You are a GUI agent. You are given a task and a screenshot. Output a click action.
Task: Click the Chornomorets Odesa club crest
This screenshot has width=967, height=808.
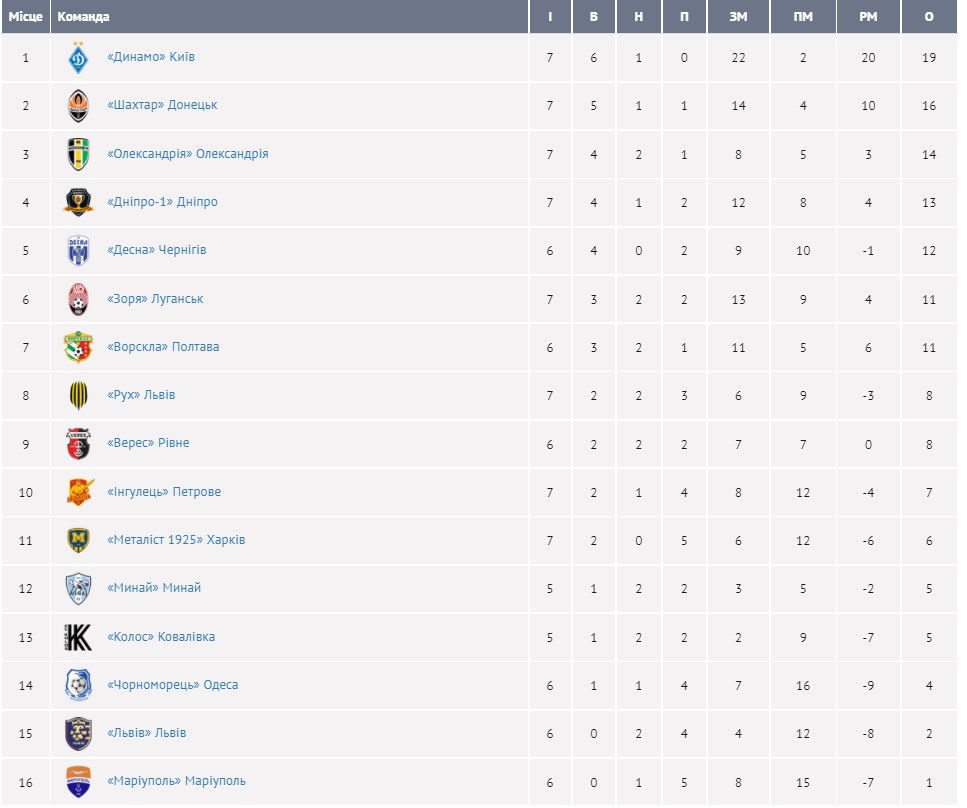tap(78, 685)
